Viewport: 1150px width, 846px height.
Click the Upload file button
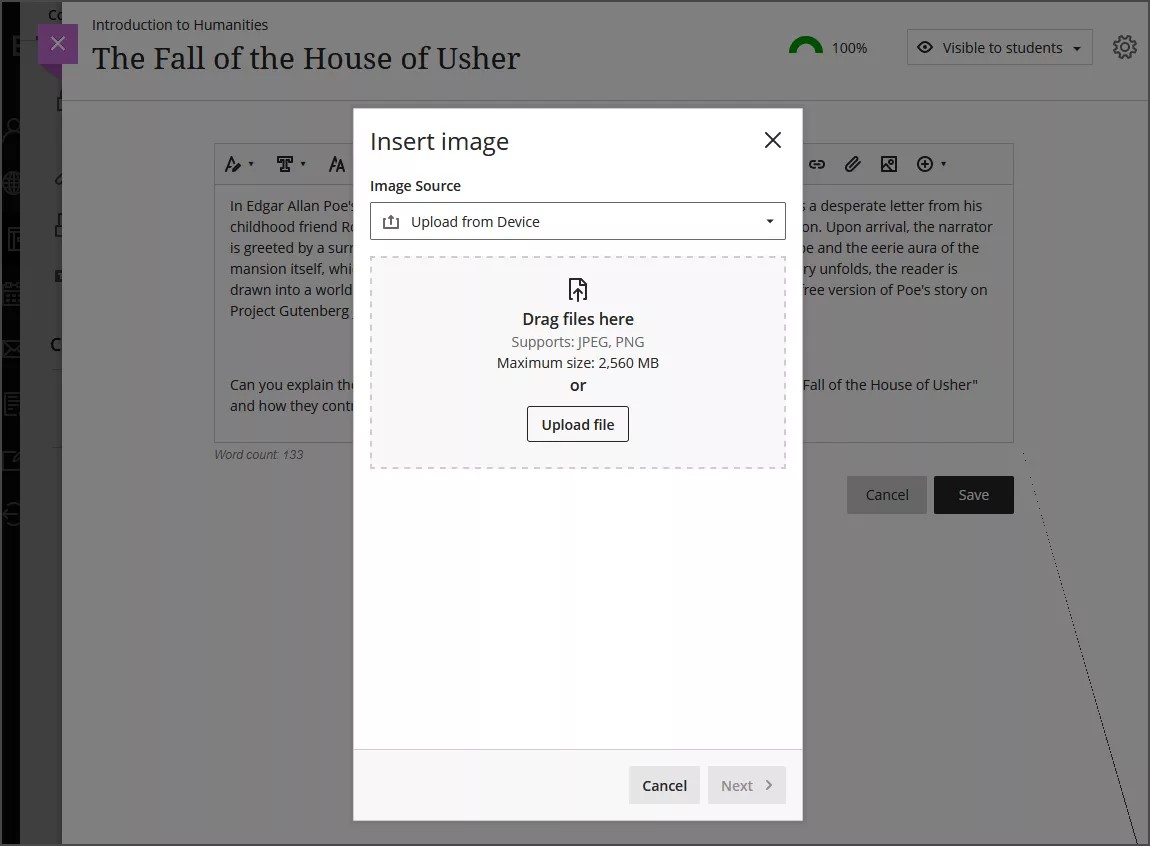578,424
